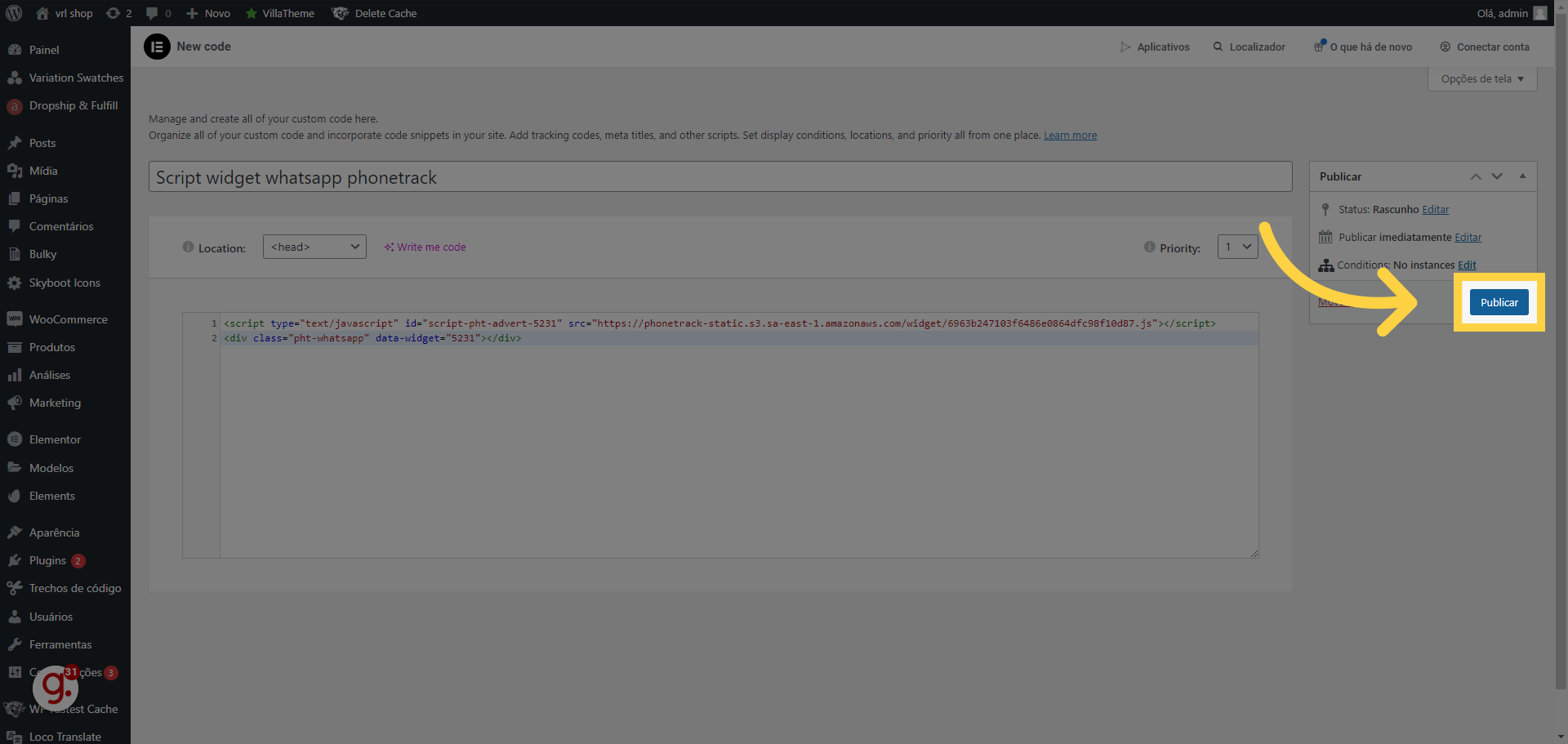Follow the Learn more link

(x=1070, y=136)
